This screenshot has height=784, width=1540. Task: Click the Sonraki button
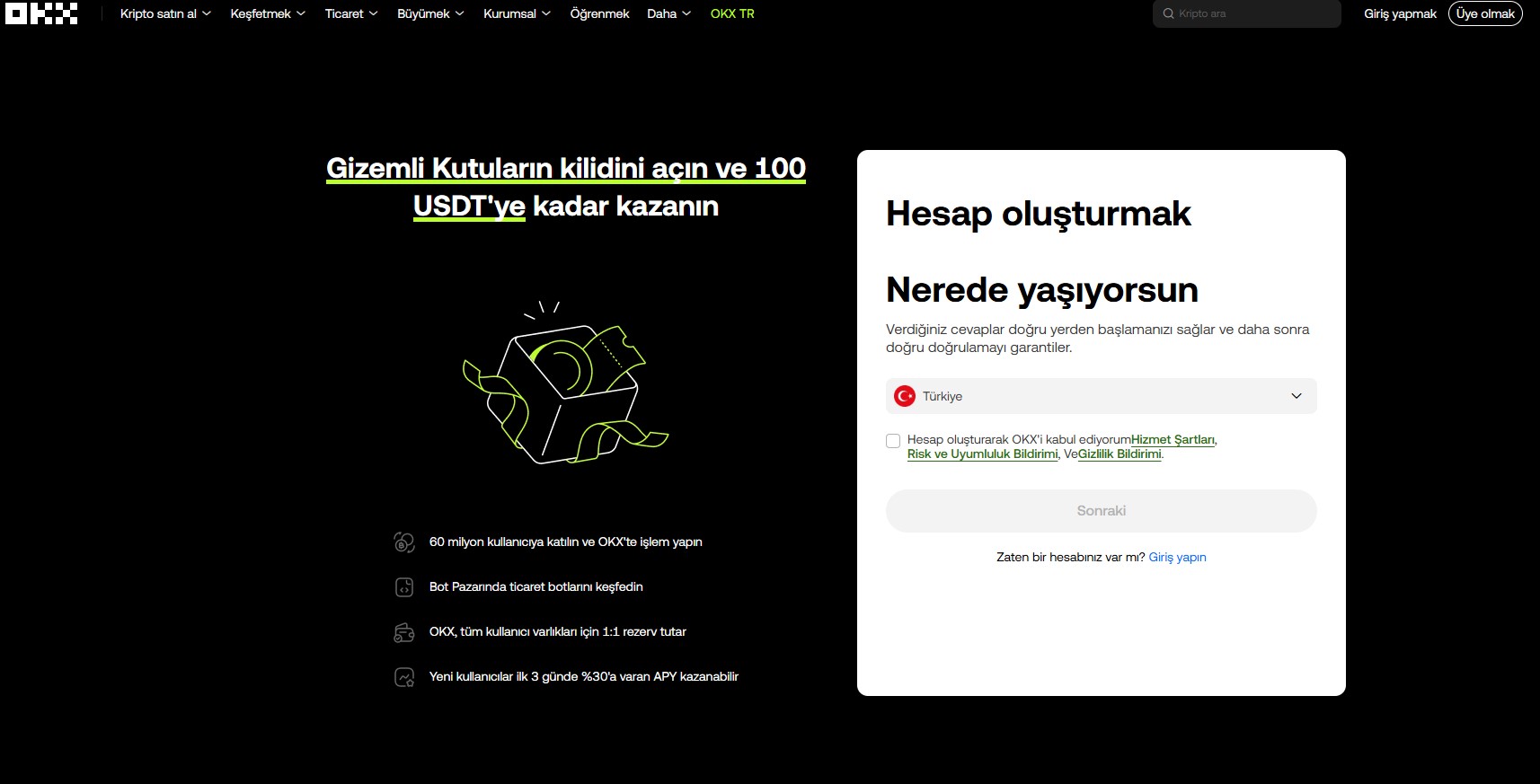point(1102,511)
